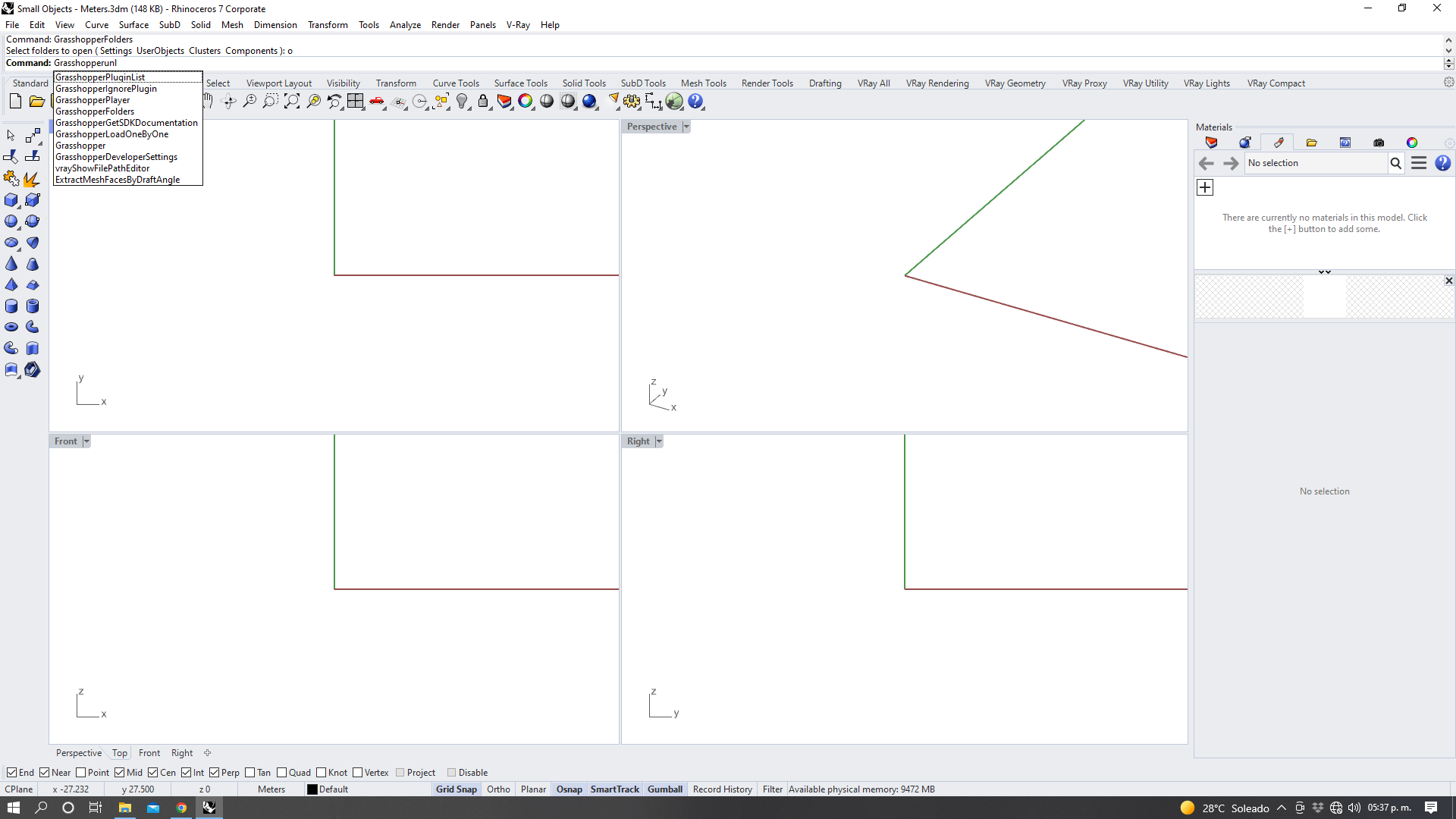Click the Undo View Change icon
1456x819 pixels.
pyautogui.click(x=334, y=102)
